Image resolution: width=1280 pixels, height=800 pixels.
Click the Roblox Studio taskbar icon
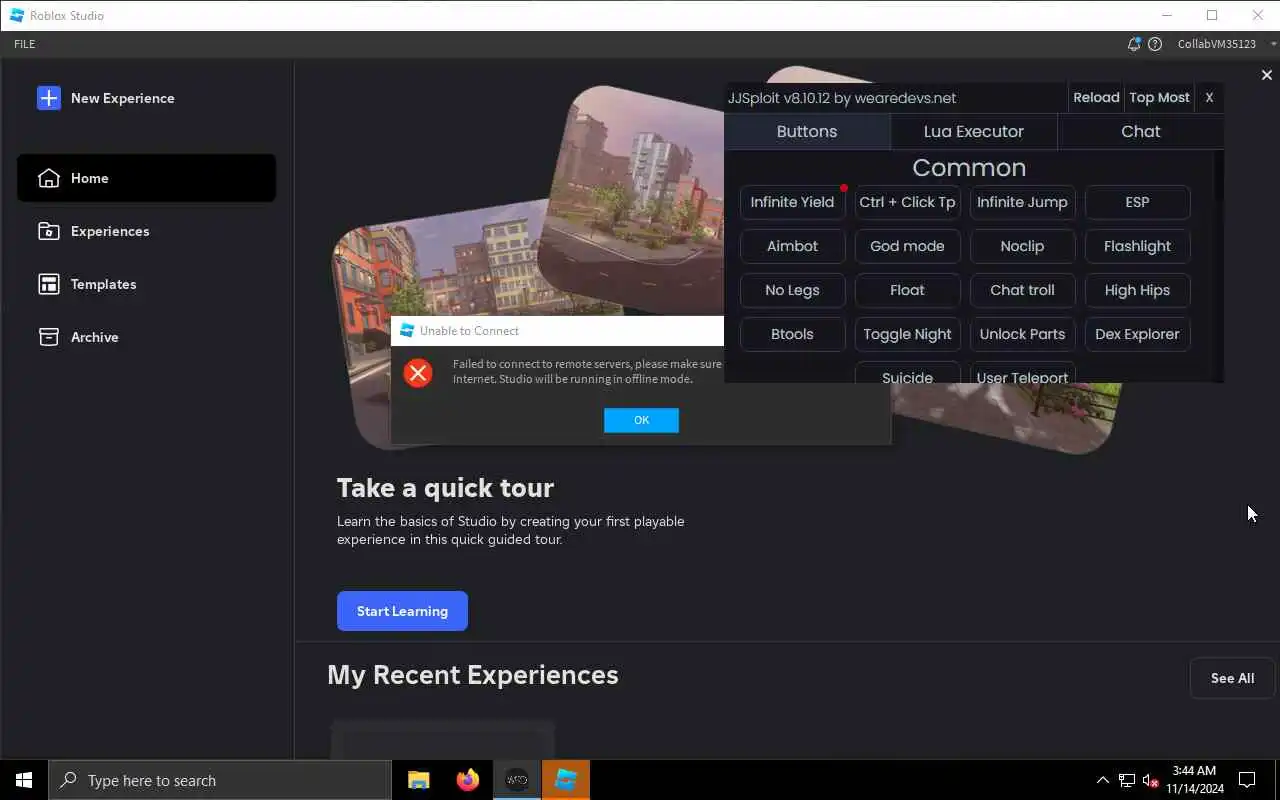point(566,780)
